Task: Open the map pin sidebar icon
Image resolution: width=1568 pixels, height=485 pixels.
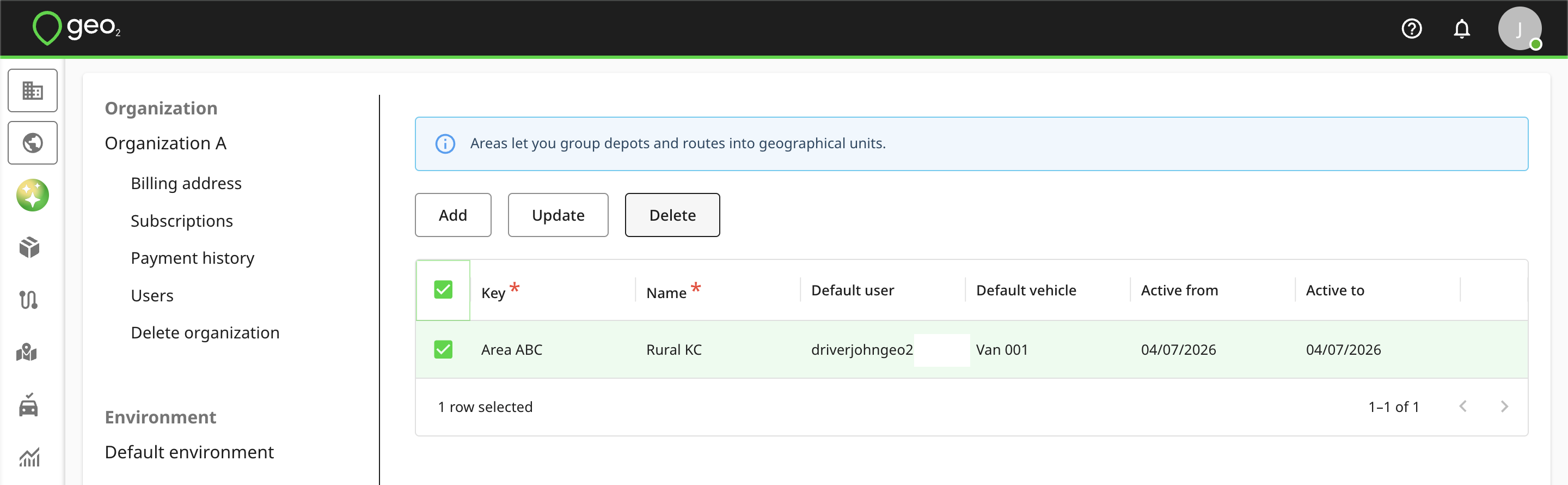Action: coord(27,352)
